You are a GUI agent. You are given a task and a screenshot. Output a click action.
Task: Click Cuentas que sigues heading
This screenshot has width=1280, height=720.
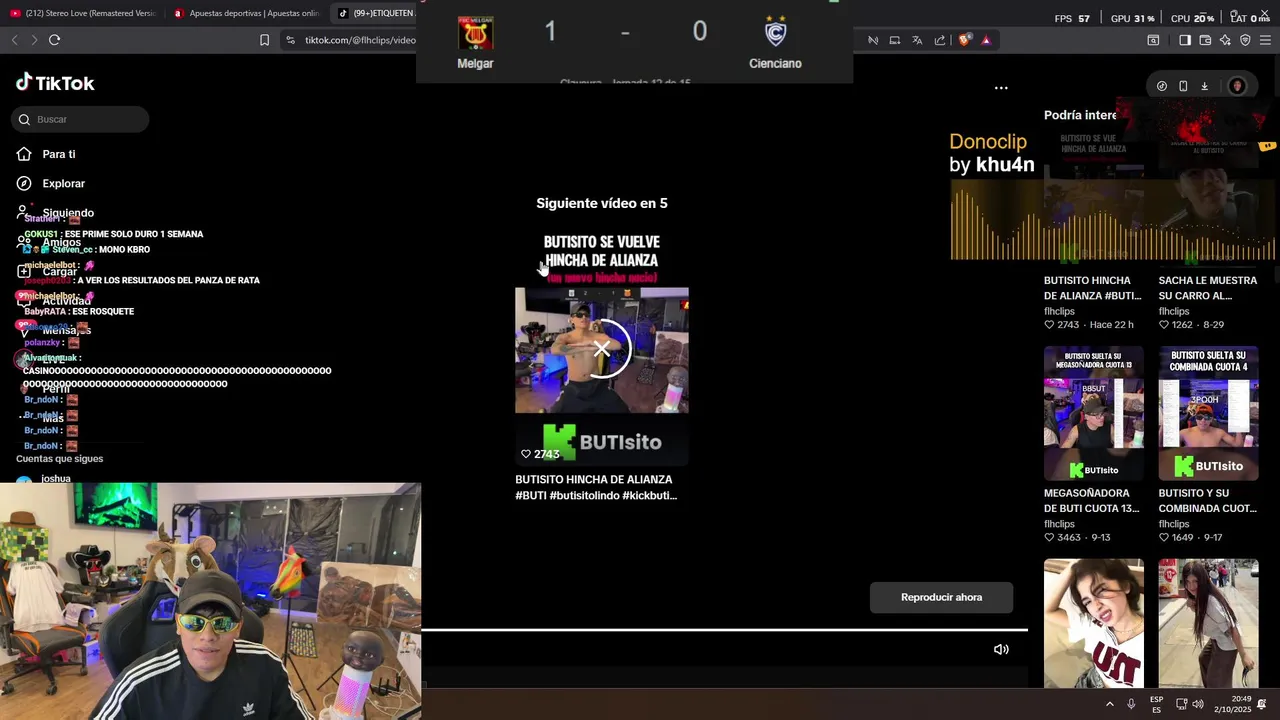[60, 458]
